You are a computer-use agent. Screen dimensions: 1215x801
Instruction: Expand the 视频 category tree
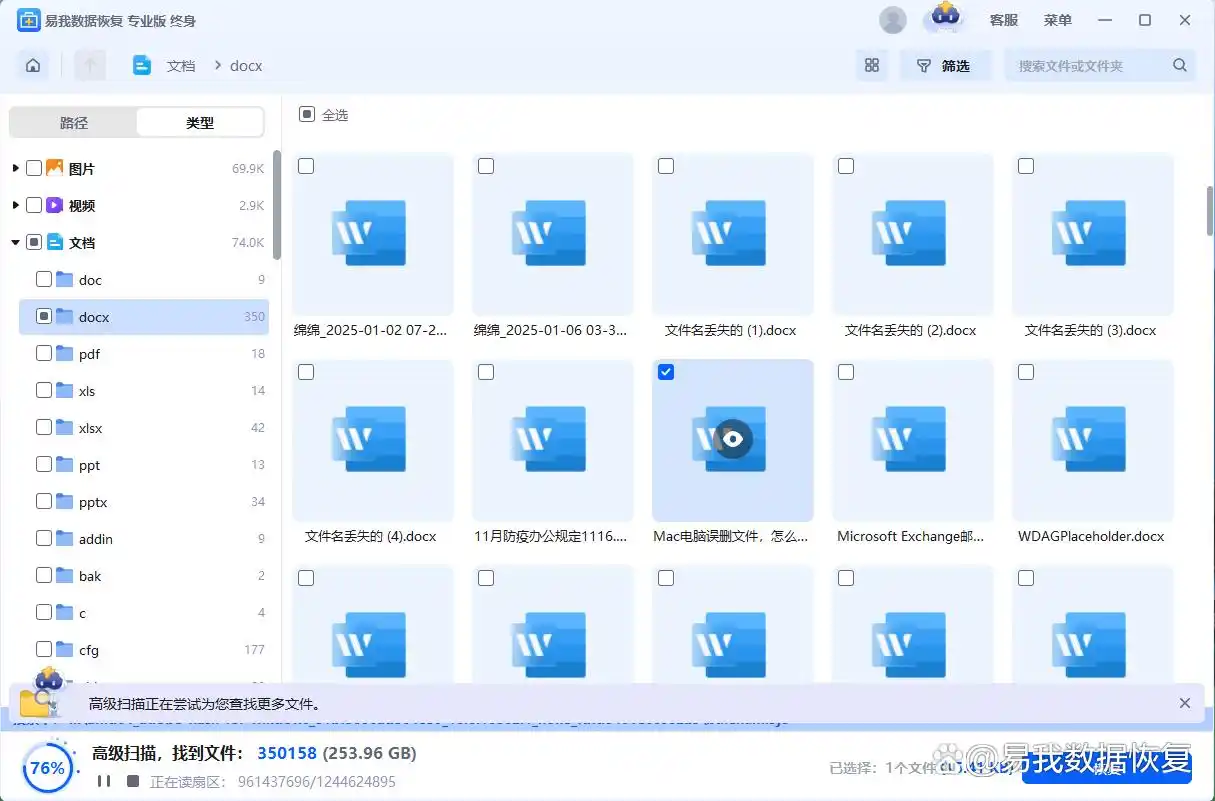click(14, 205)
